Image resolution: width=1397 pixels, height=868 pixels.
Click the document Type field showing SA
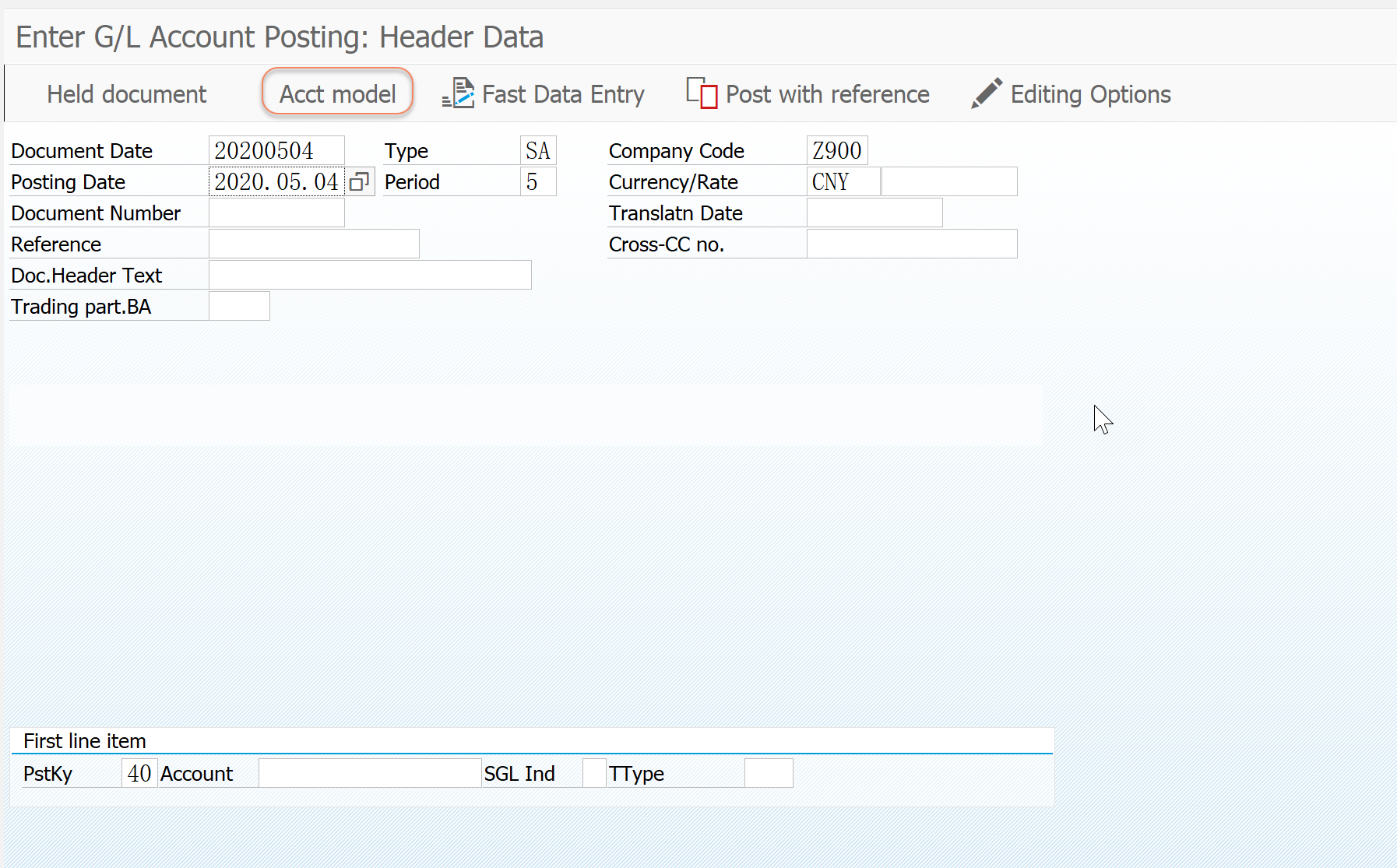pos(538,149)
